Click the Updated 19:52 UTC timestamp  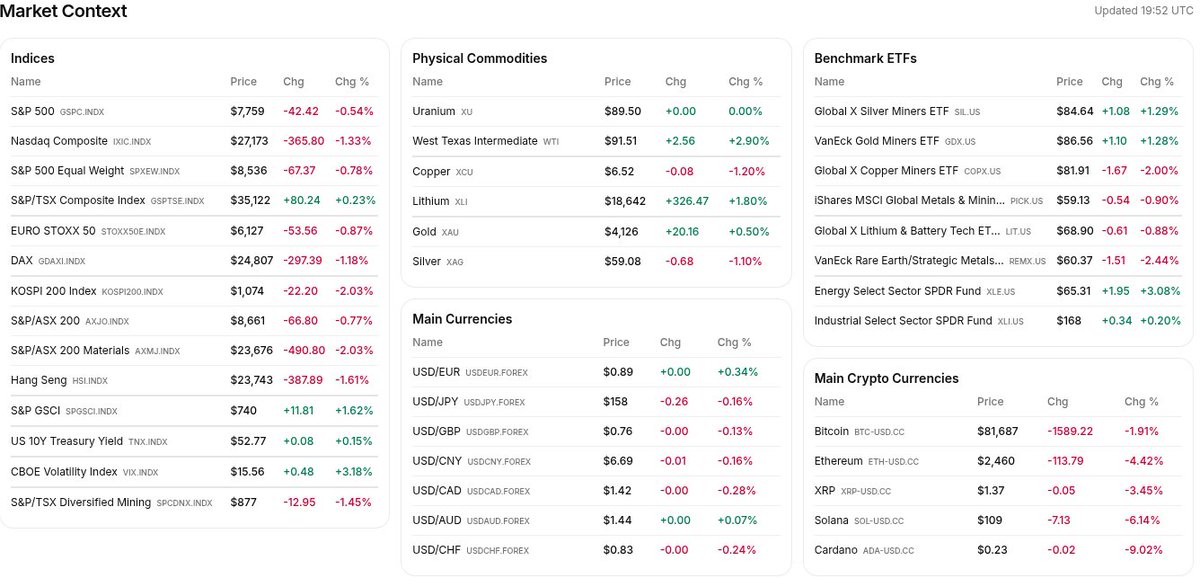click(x=1144, y=11)
